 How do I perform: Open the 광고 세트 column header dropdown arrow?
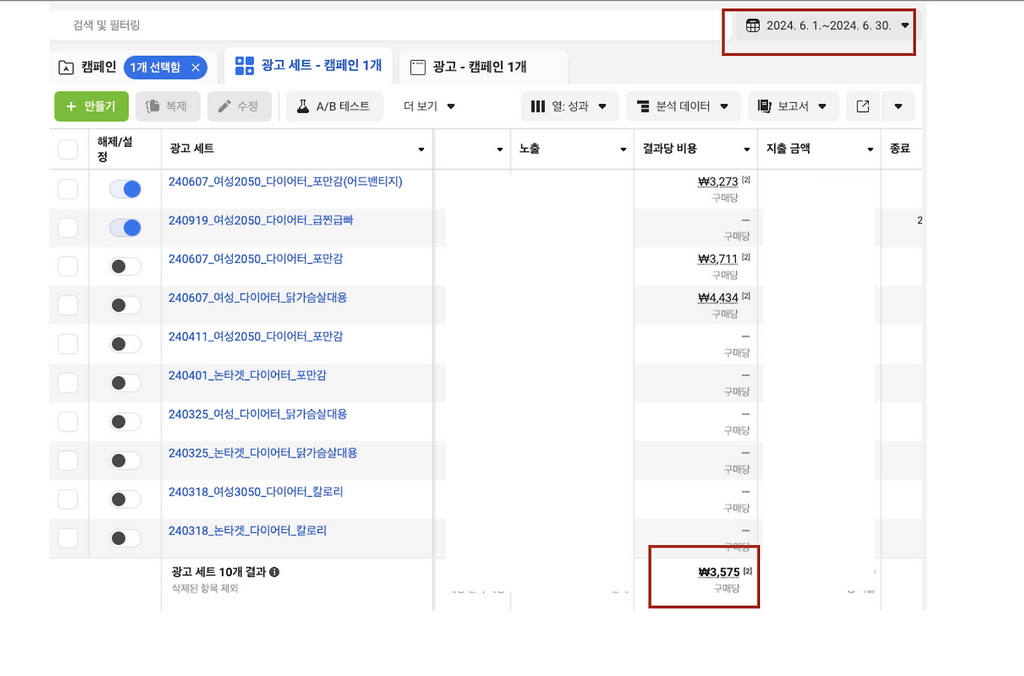(421, 150)
